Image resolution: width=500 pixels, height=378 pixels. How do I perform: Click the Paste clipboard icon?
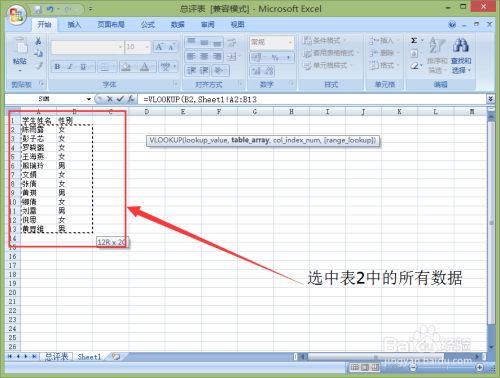coord(21,50)
